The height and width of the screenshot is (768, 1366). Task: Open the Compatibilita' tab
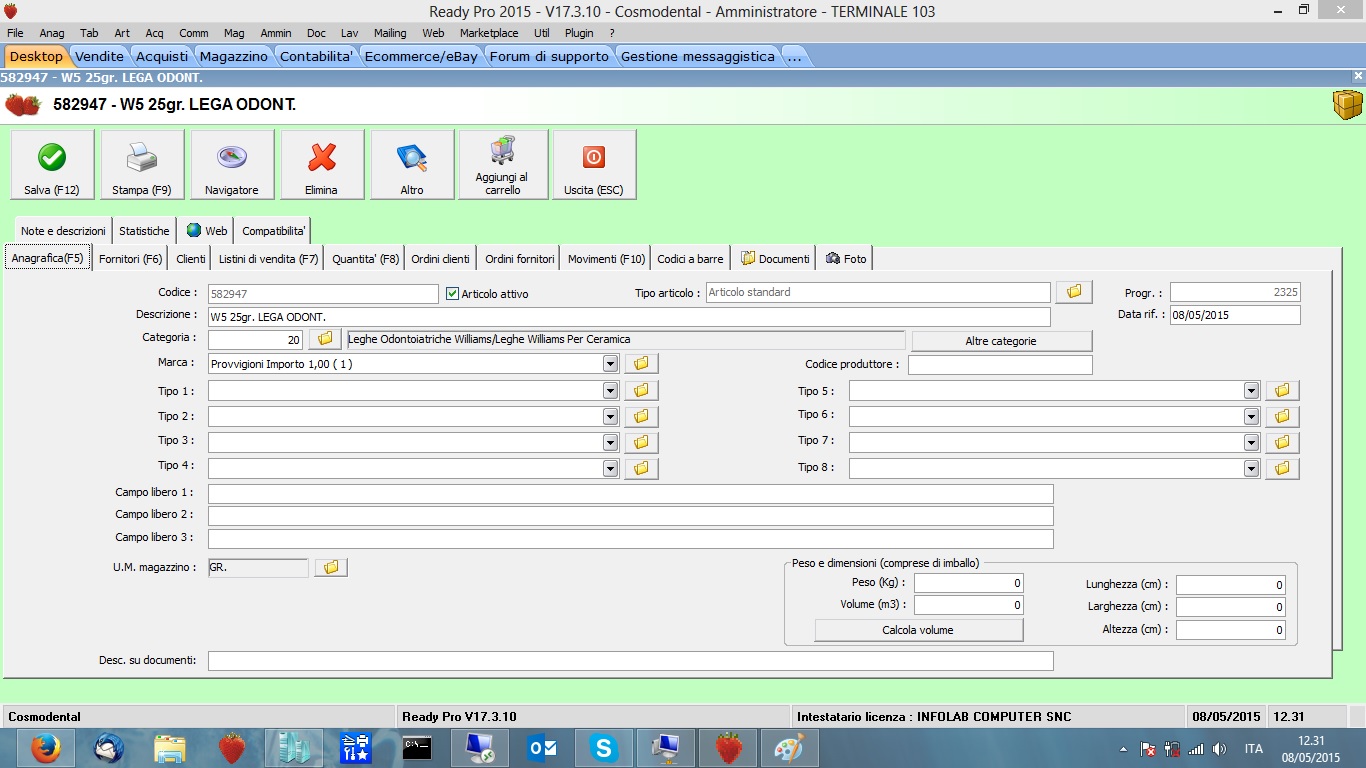tap(274, 231)
